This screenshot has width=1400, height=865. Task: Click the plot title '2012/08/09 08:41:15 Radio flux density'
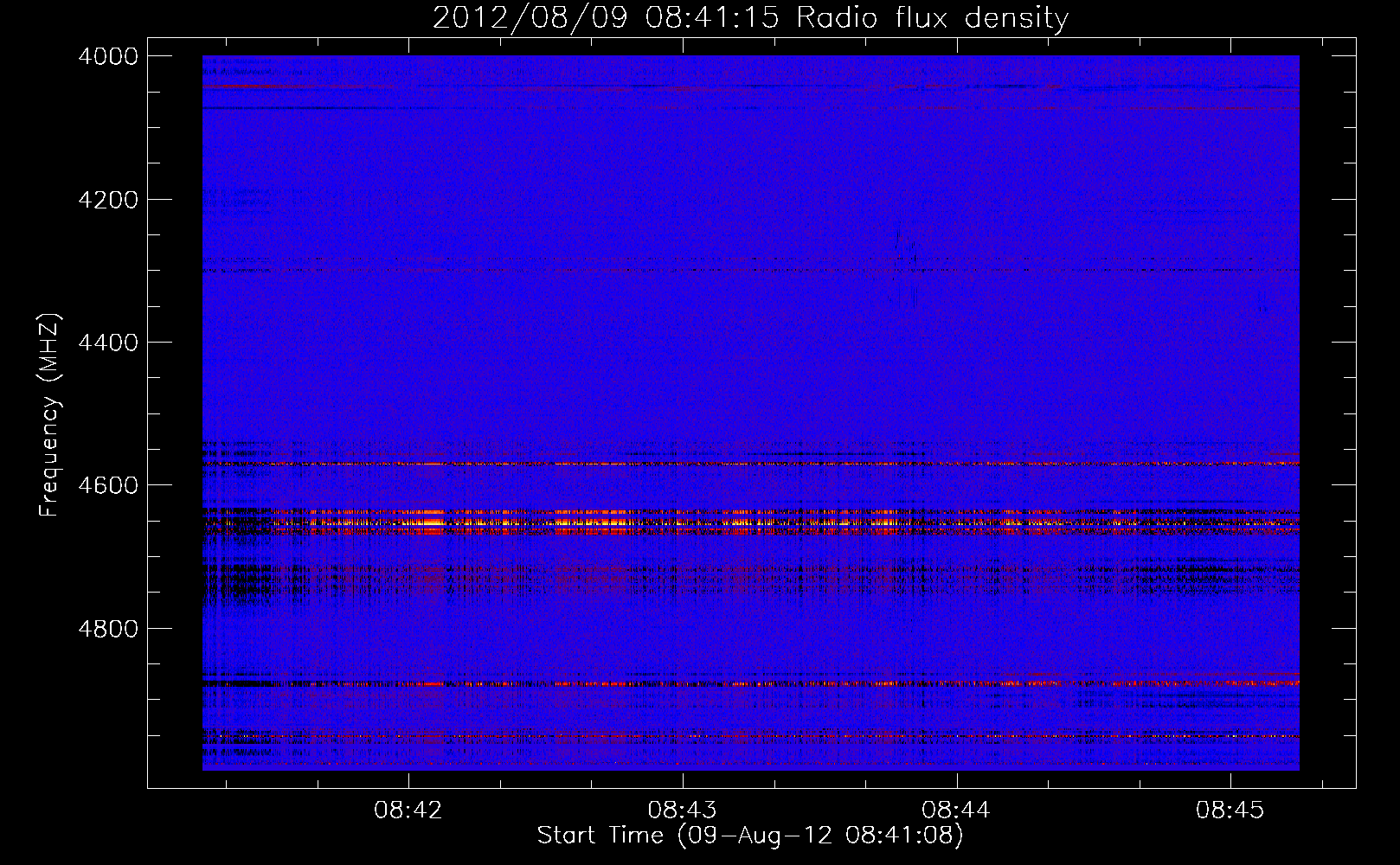750,17
